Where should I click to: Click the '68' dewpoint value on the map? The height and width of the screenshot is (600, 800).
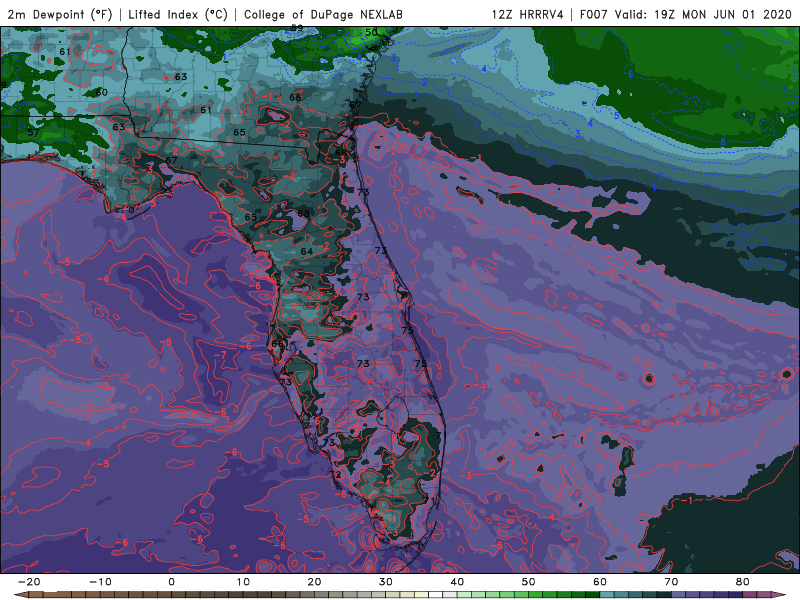pos(303,213)
